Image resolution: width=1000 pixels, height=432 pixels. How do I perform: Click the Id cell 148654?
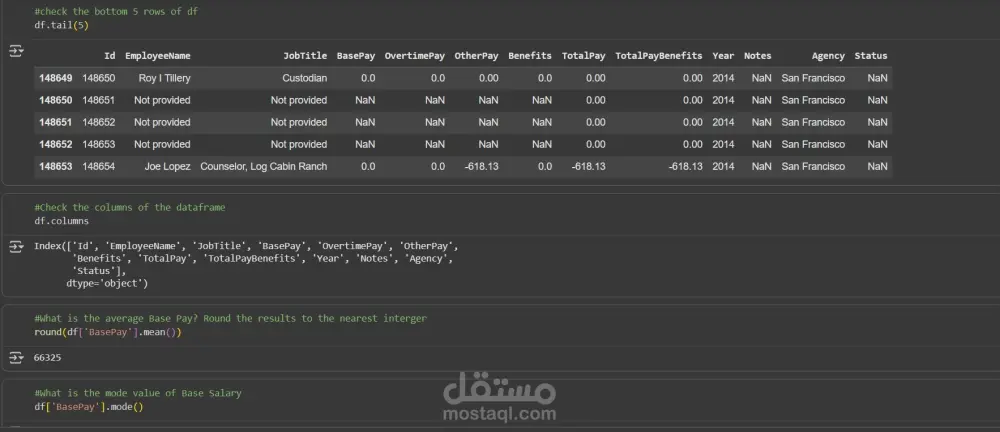click(99, 167)
